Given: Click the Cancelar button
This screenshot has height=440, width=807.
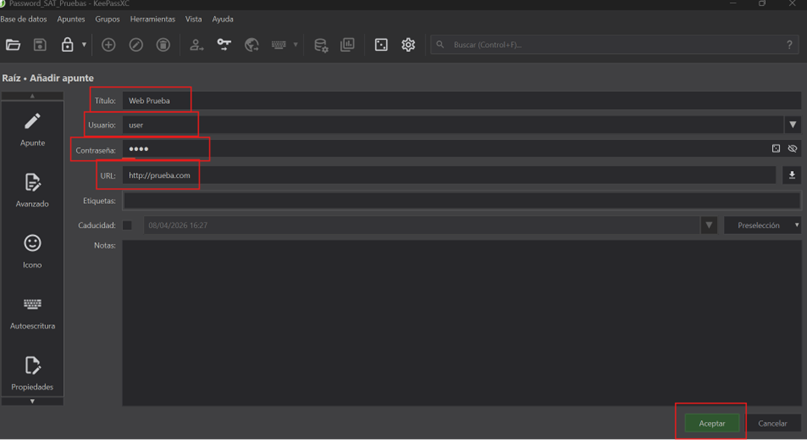Looking at the screenshot, I should click(x=772, y=423).
